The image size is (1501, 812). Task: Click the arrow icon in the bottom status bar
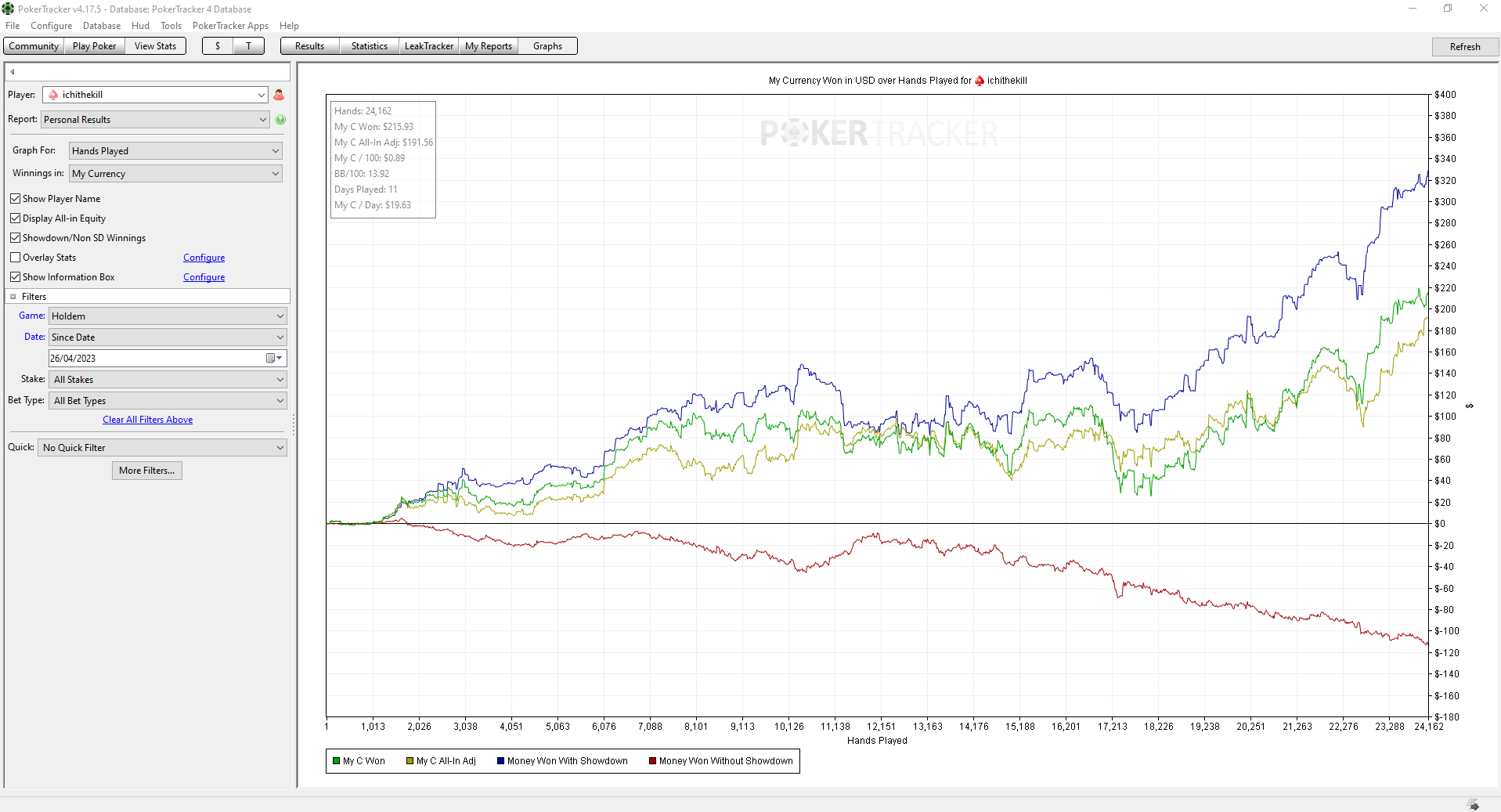(1473, 805)
